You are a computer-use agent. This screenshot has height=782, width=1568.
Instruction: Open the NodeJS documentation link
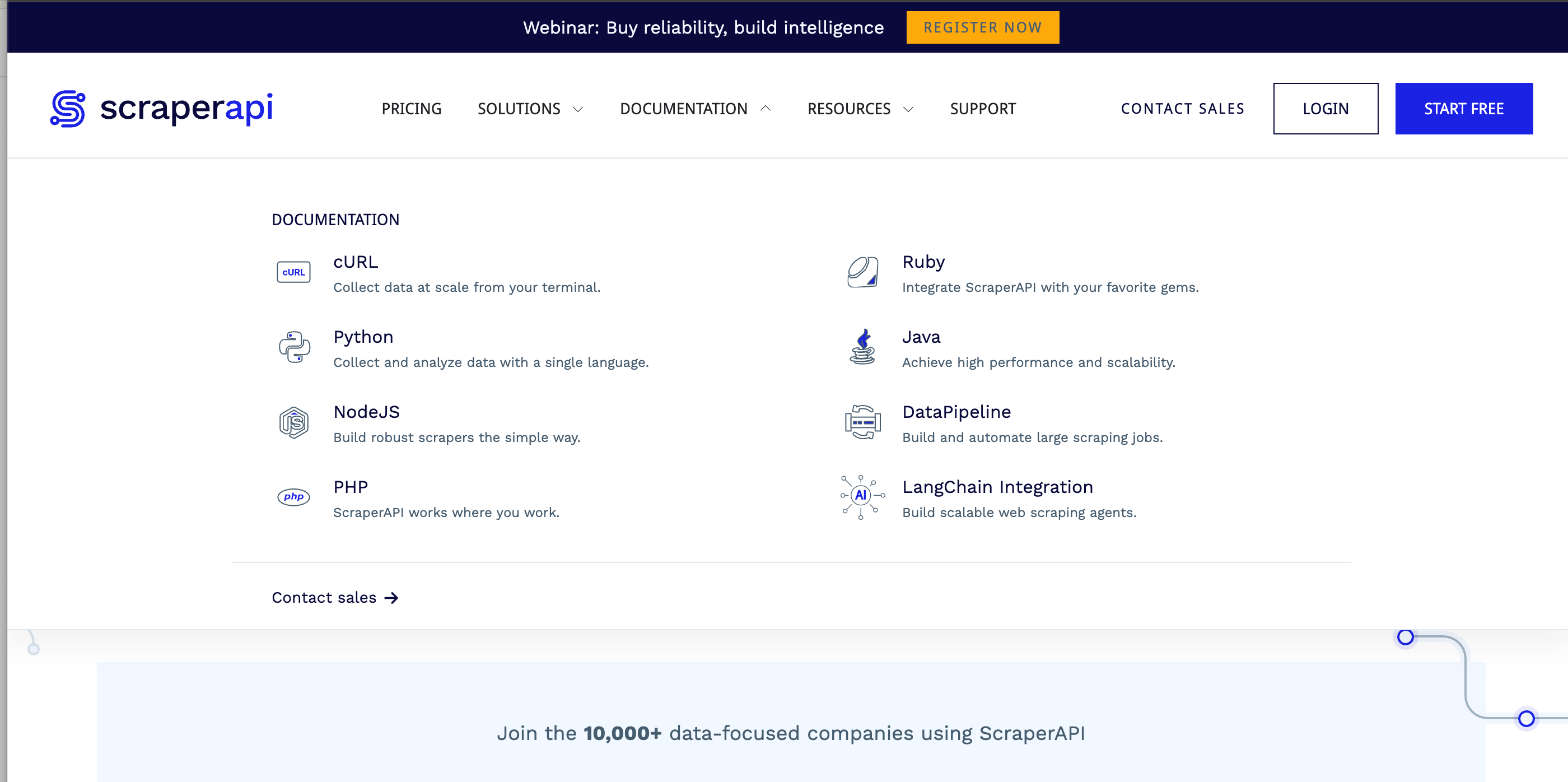[366, 412]
